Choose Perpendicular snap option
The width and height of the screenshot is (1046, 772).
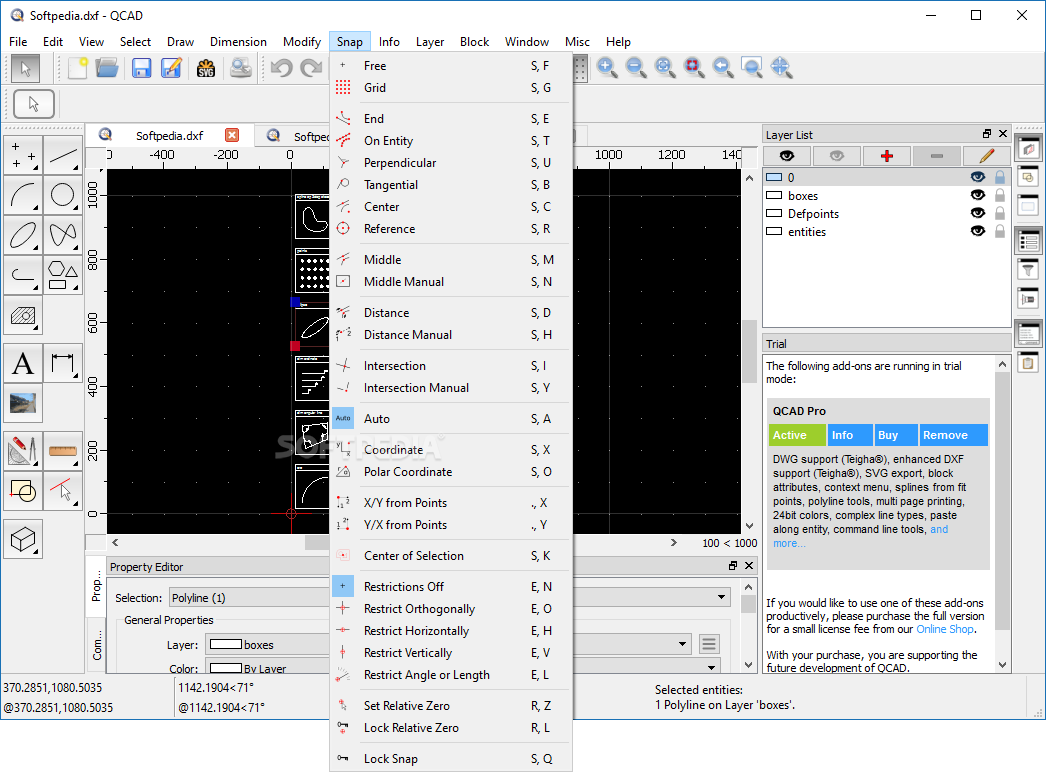pyautogui.click(x=451, y=163)
